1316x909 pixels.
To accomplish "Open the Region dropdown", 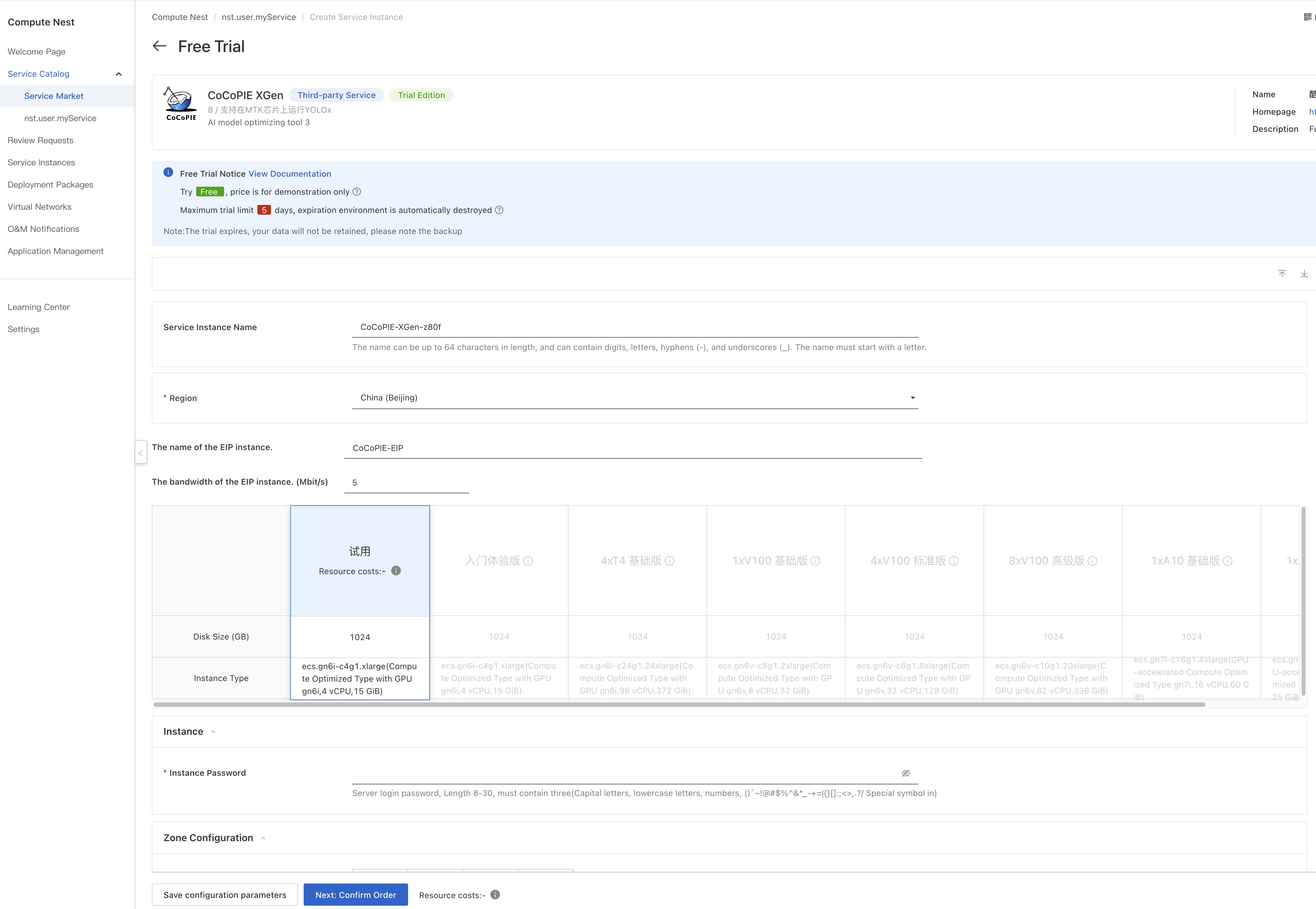I will [635, 397].
